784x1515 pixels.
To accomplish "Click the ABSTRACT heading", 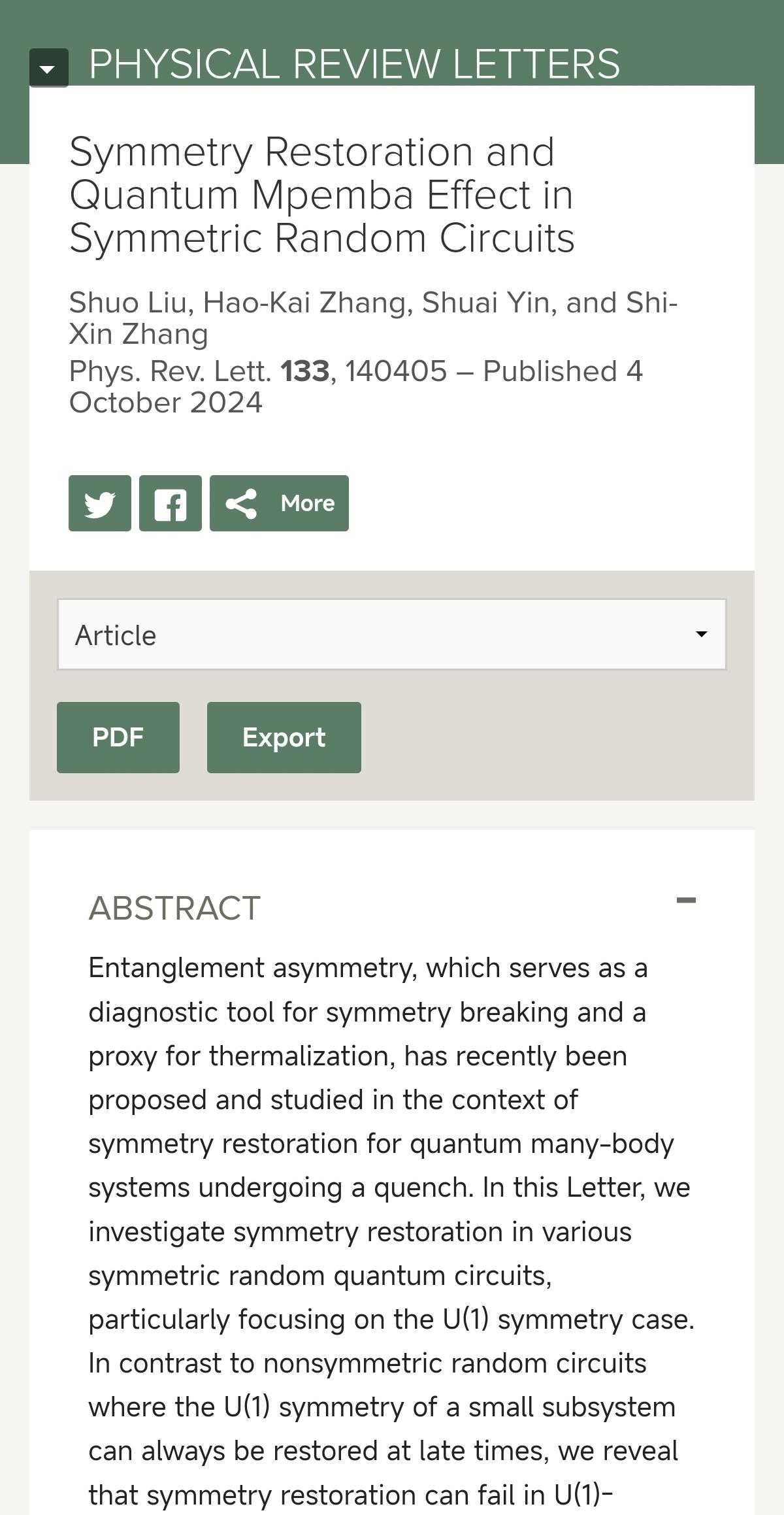I will pos(174,908).
